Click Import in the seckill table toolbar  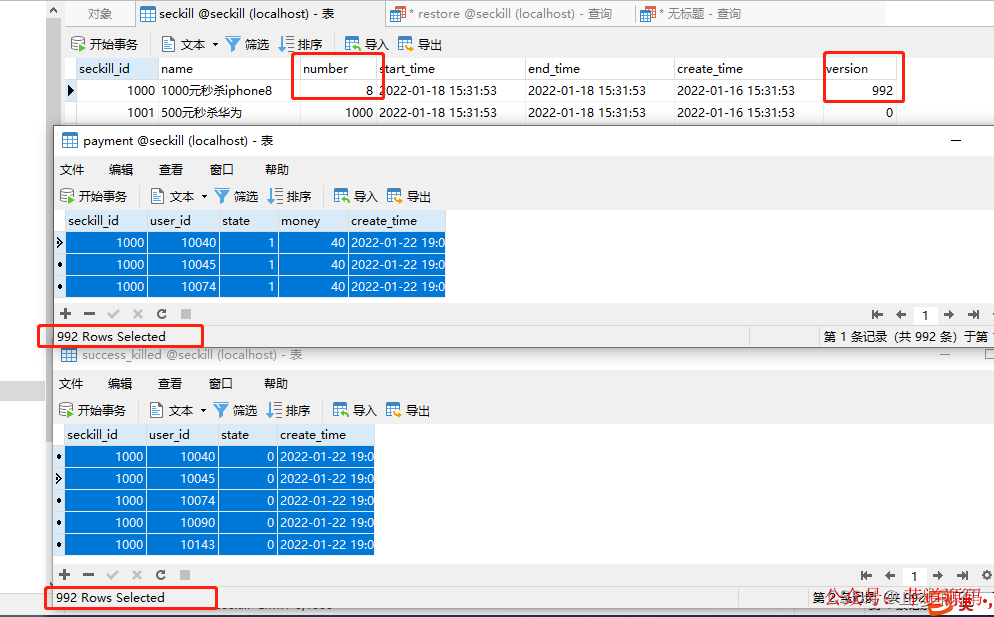pyautogui.click(x=366, y=44)
